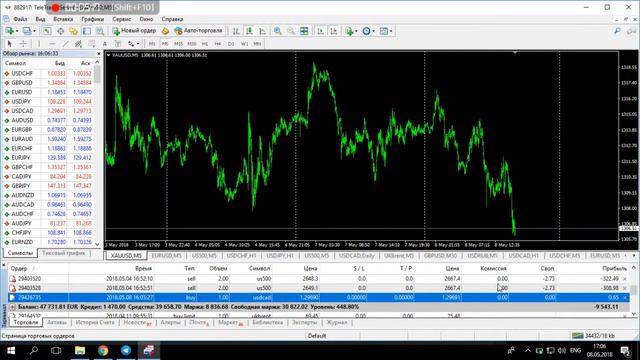Open the Profiles toolbar icon
Viewport: 640px width, 360px height.
coord(27,31)
